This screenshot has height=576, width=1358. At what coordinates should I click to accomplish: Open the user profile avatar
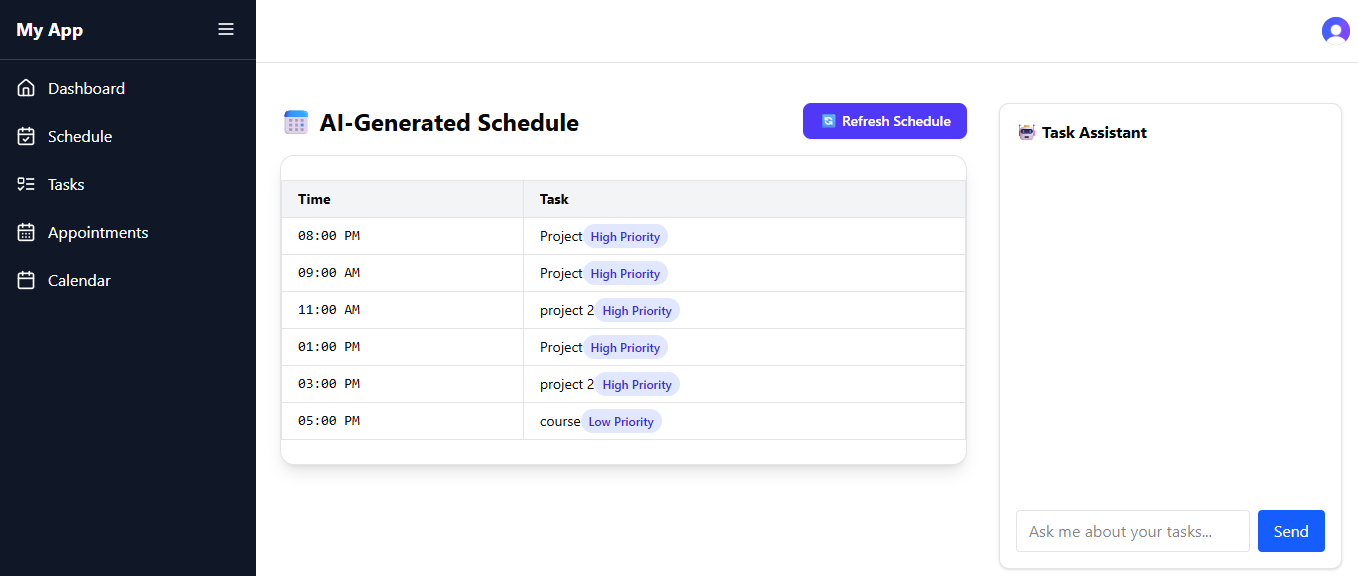(x=1335, y=31)
